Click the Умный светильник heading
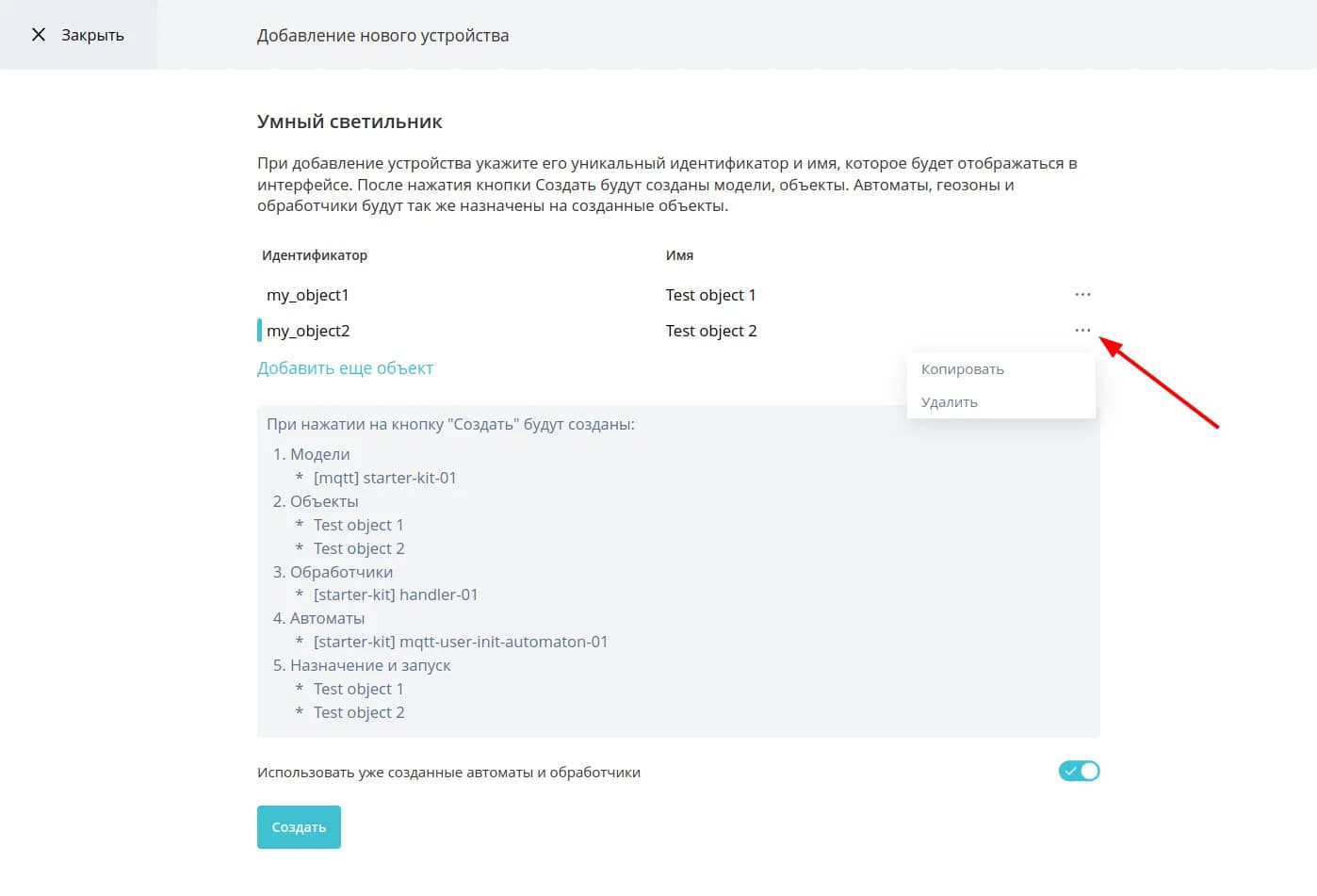Screen dimensions: 1317x896 click(x=350, y=122)
